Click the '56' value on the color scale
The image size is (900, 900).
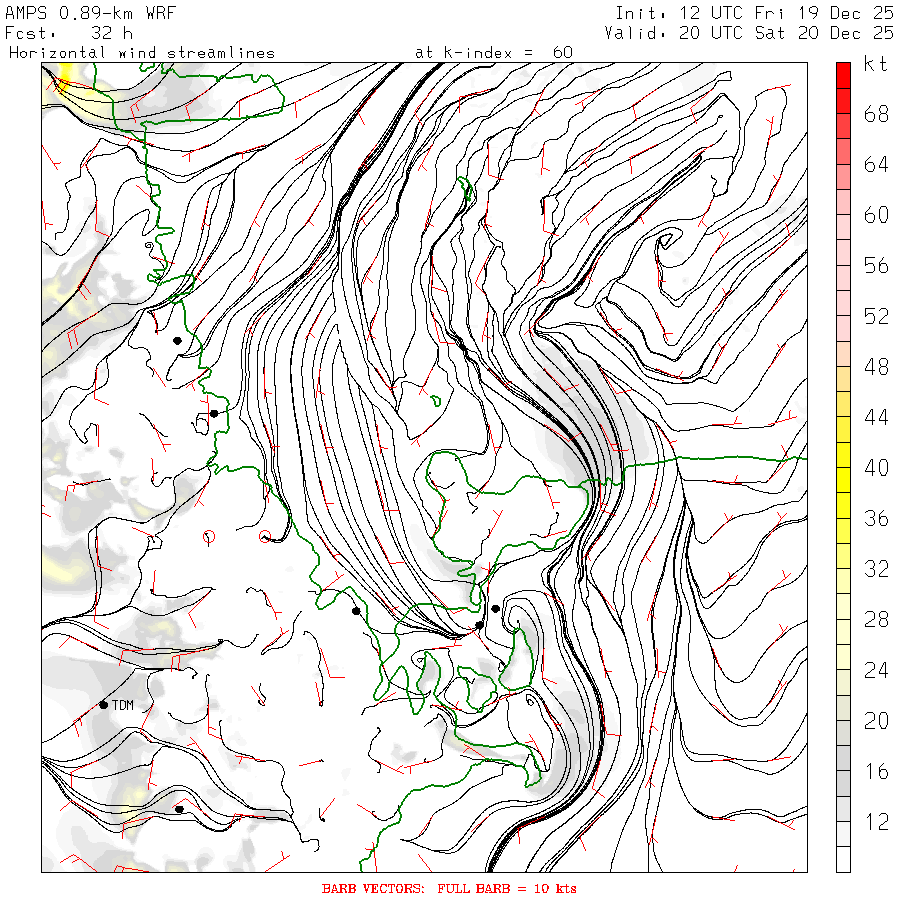point(876,266)
